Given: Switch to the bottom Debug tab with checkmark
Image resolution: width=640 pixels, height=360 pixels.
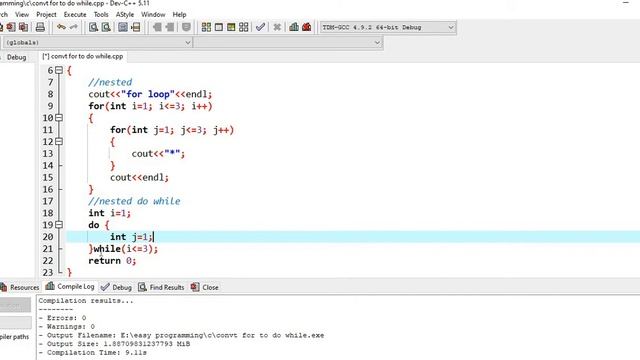Looking at the screenshot, I should 117,287.
